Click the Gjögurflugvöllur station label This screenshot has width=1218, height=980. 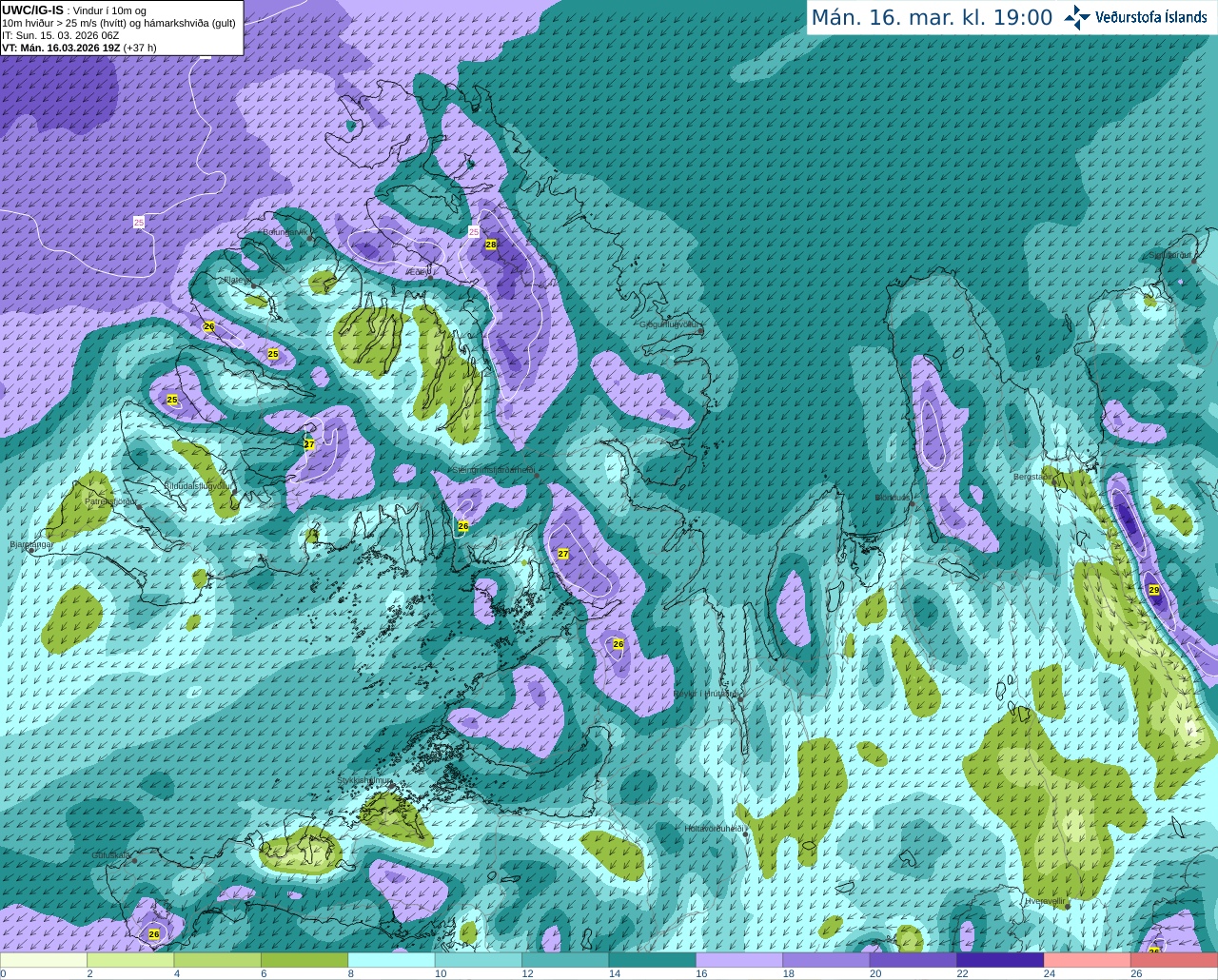(670, 324)
